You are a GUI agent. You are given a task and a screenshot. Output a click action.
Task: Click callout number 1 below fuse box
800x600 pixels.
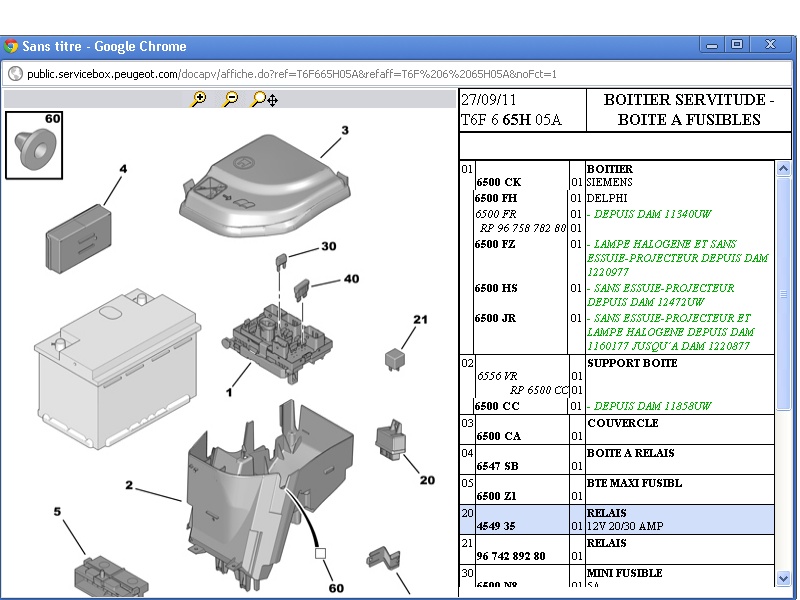pos(229,392)
